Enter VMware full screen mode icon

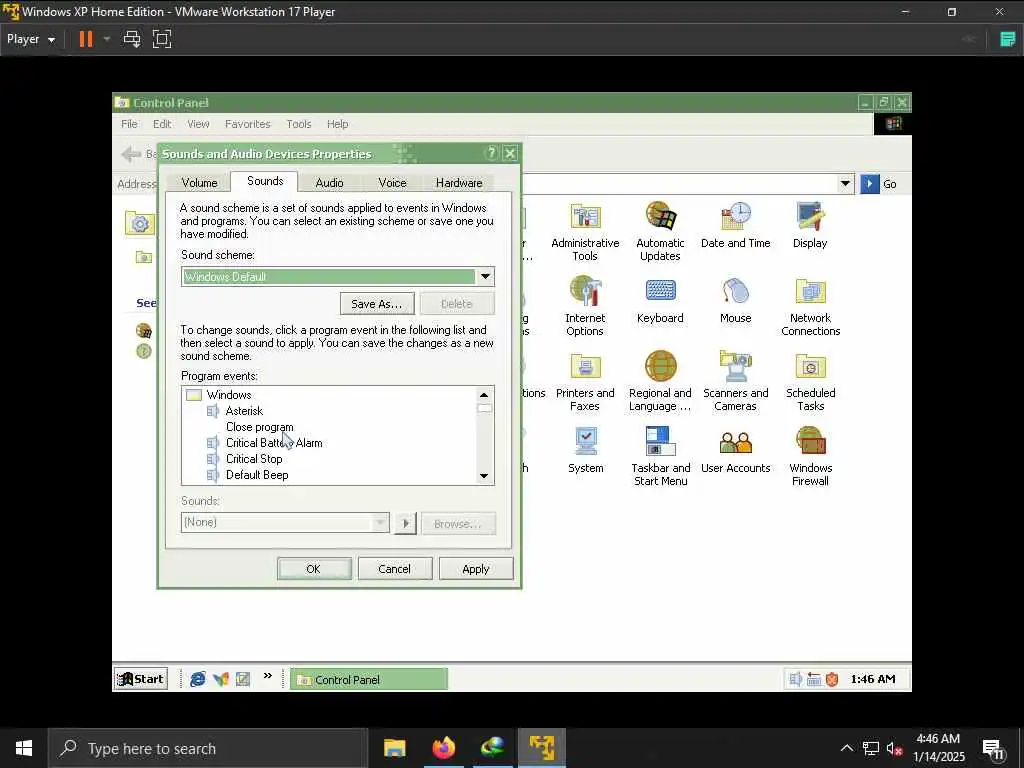[162, 39]
